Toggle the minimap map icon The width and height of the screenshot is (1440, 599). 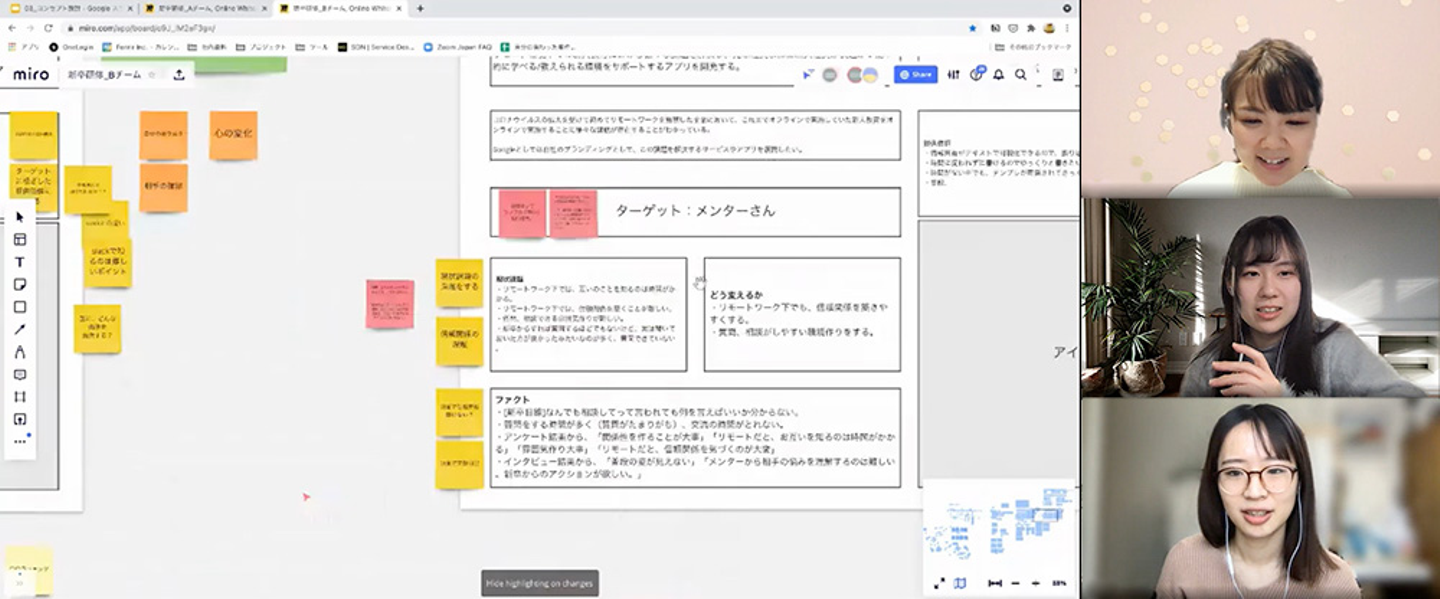click(x=960, y=583)
